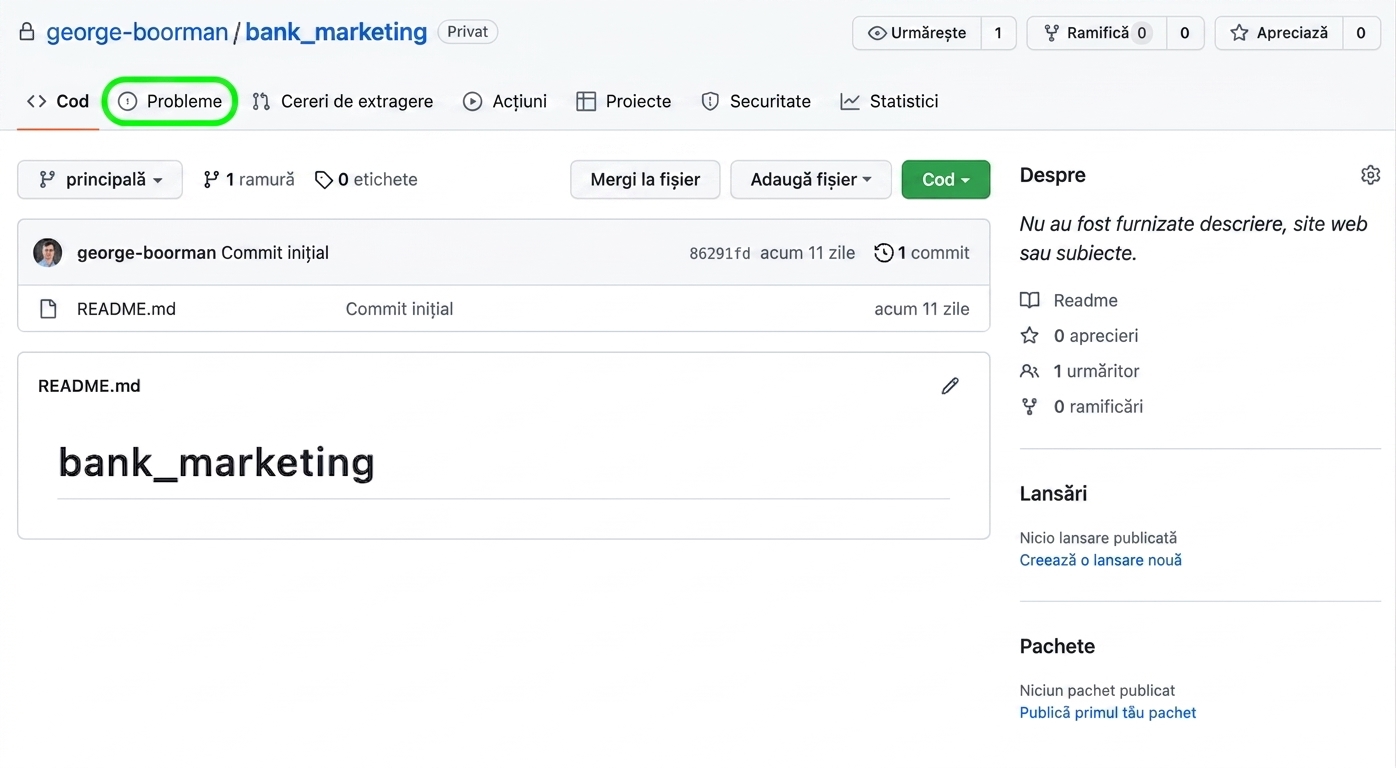
Task: Open the Probleme tab
Action: point(170,101)
